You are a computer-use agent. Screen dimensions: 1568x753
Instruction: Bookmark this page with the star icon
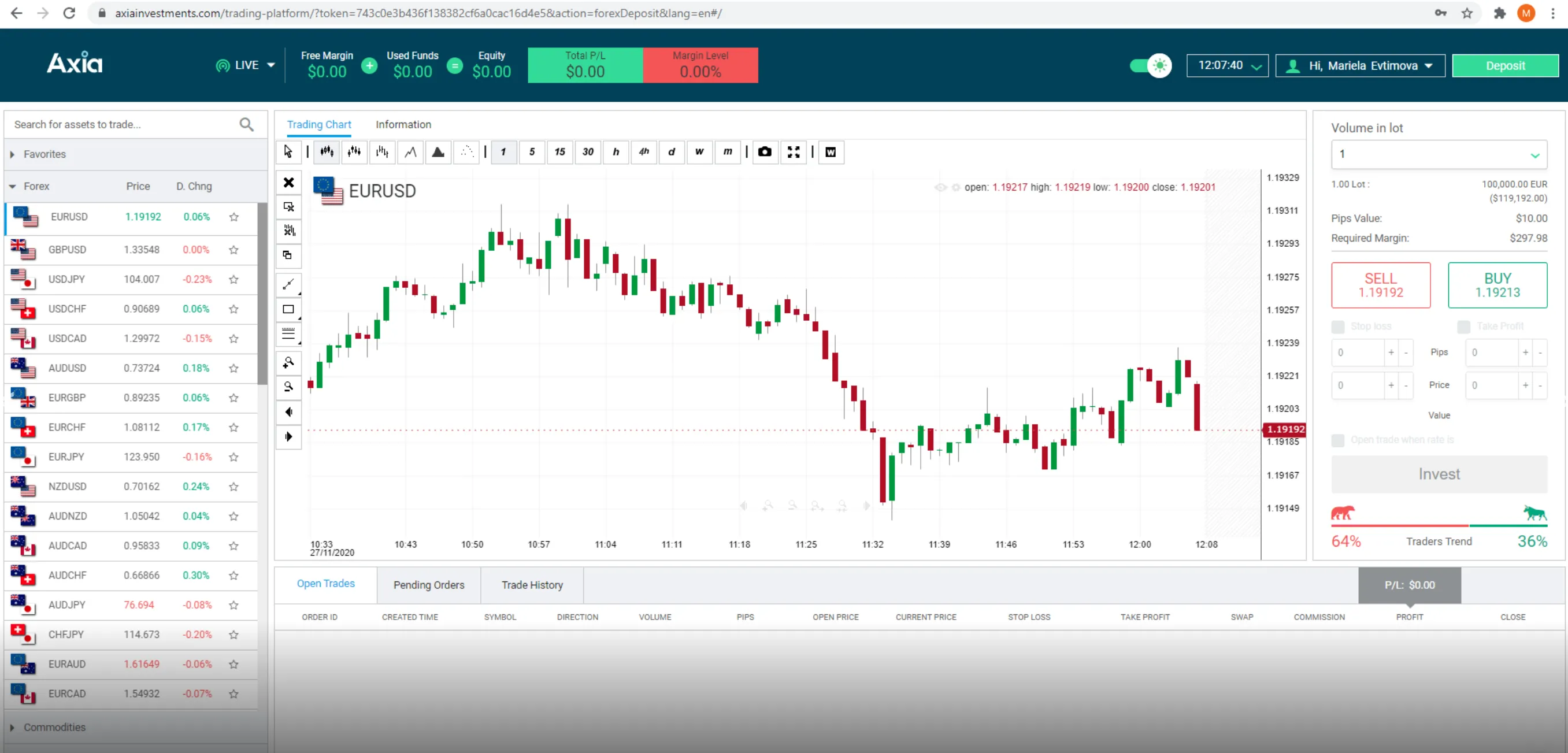click(1467, 13)
